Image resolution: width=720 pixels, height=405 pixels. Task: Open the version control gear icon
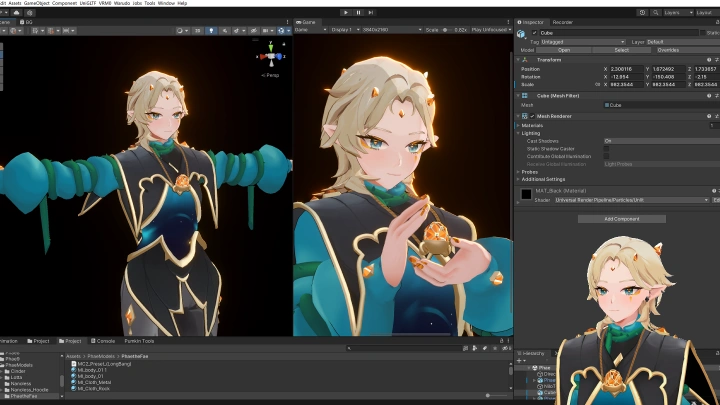point(30,13)
